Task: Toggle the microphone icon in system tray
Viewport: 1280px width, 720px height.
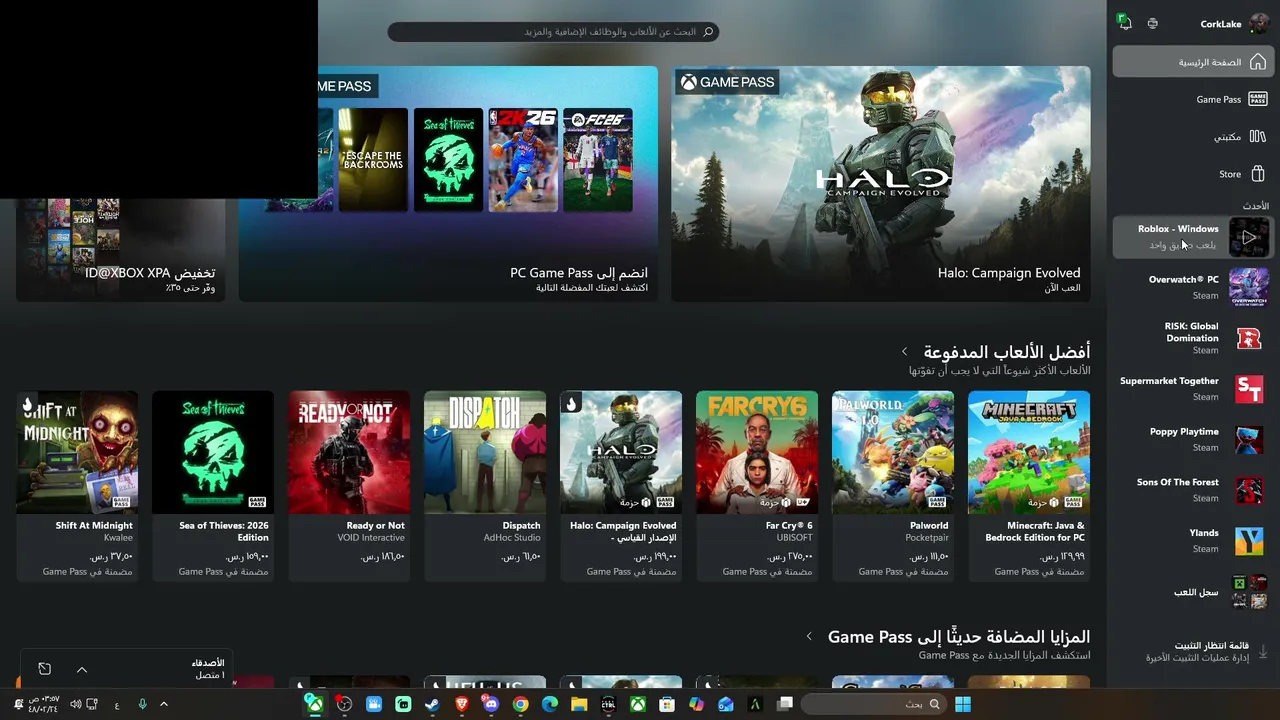Action: click(x=142, y=705)
